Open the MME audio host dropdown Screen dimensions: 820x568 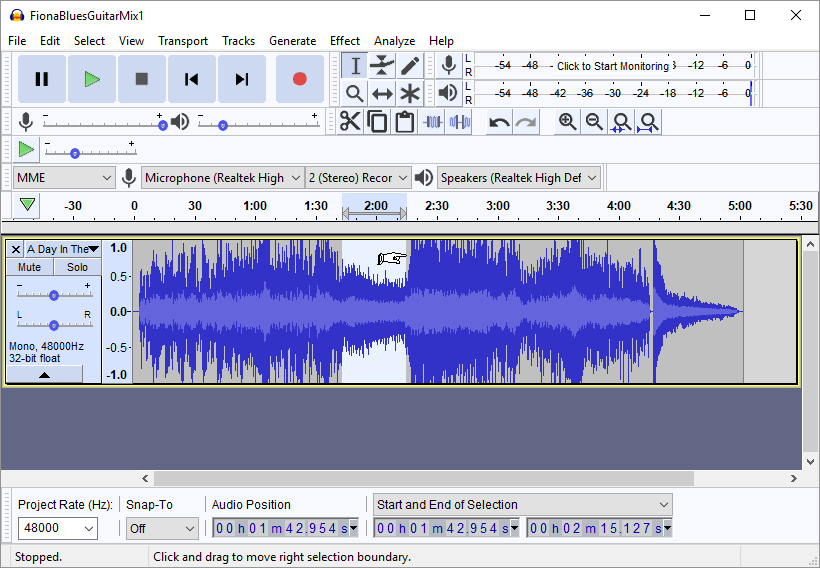(x=65, y=178)
